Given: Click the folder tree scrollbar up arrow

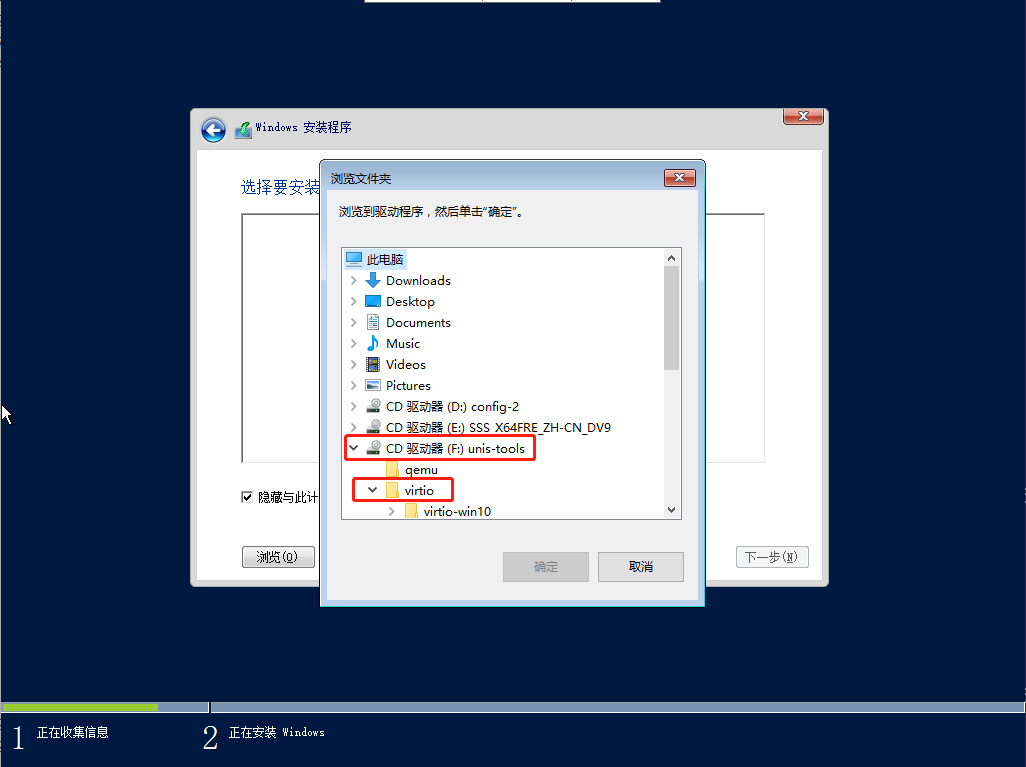Looking at the screenshot, I should pyautogui.click(x=671, y=258).
